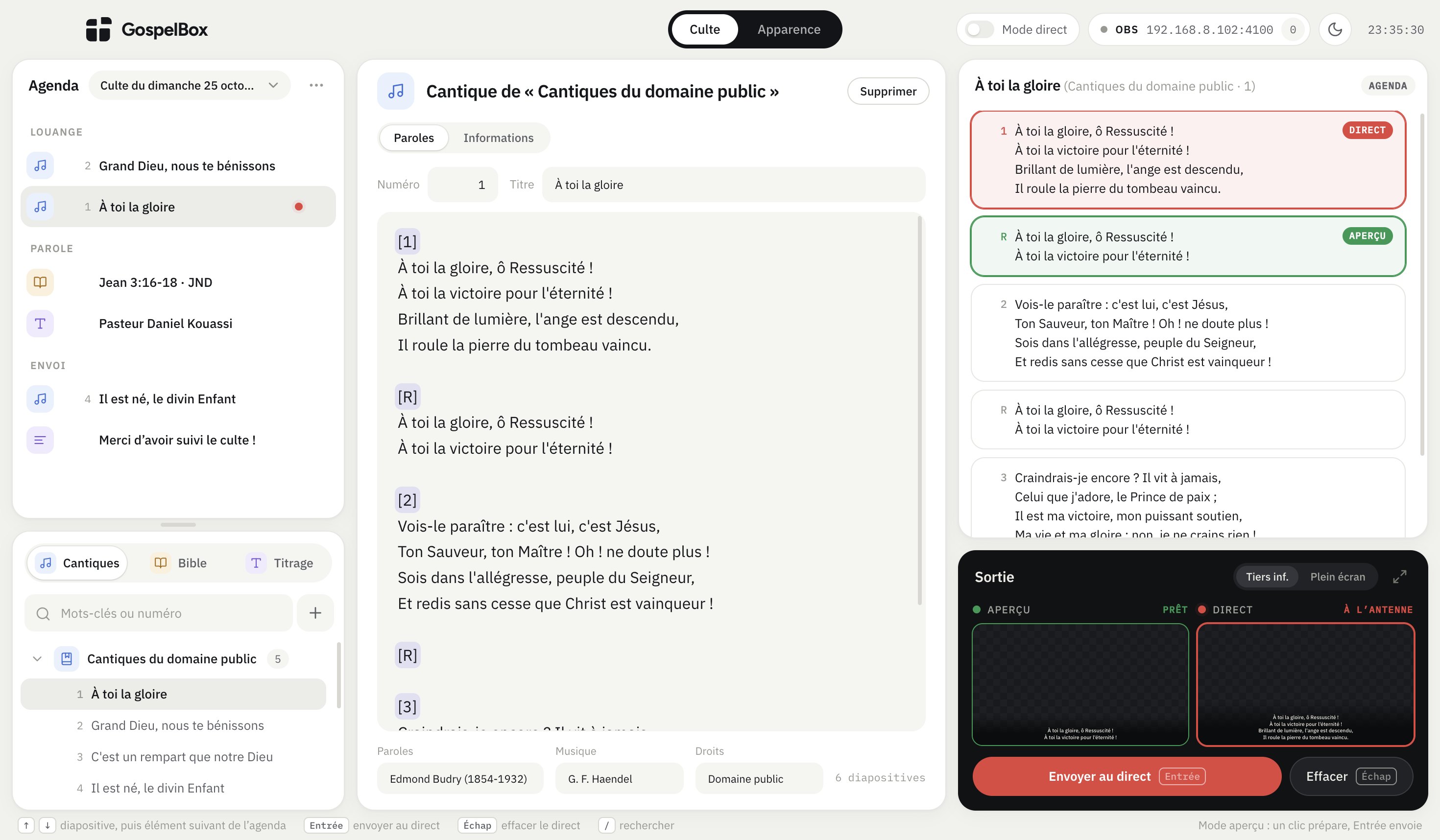Click the plus icon to add a song

click(x=315, y=613)
